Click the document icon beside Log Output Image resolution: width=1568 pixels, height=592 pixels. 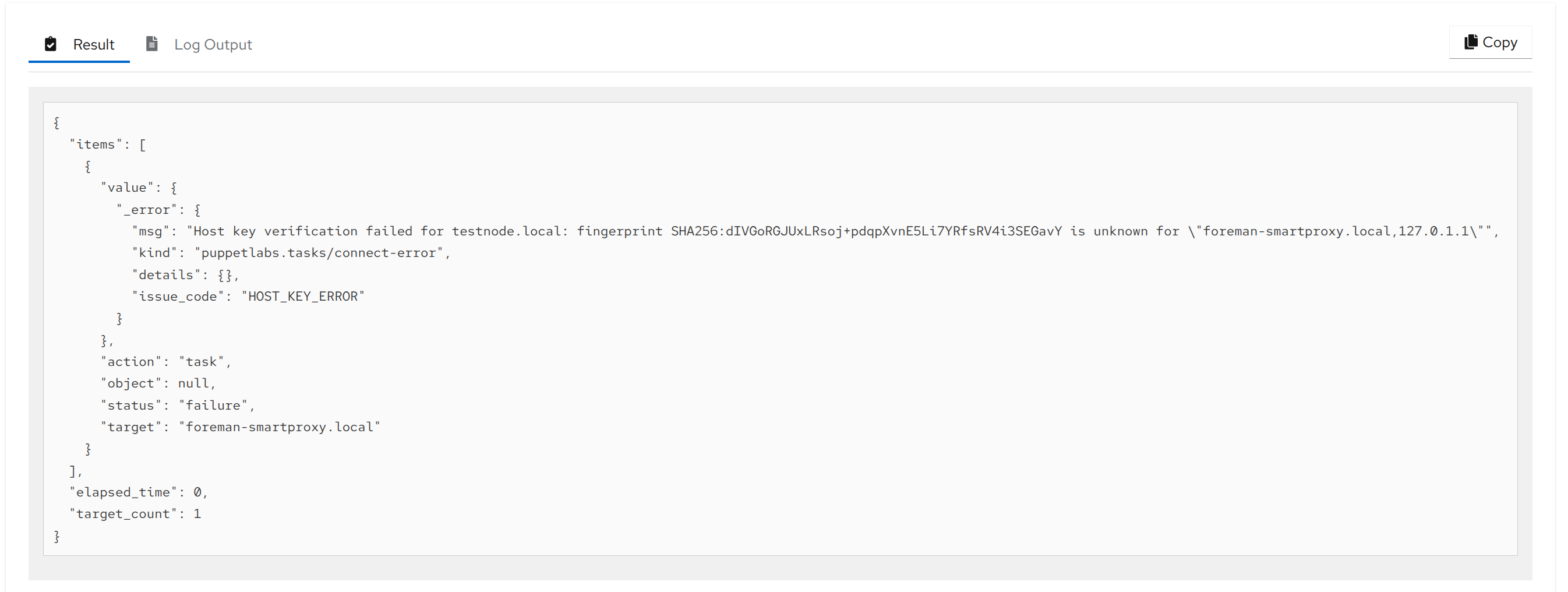point(151,44)
